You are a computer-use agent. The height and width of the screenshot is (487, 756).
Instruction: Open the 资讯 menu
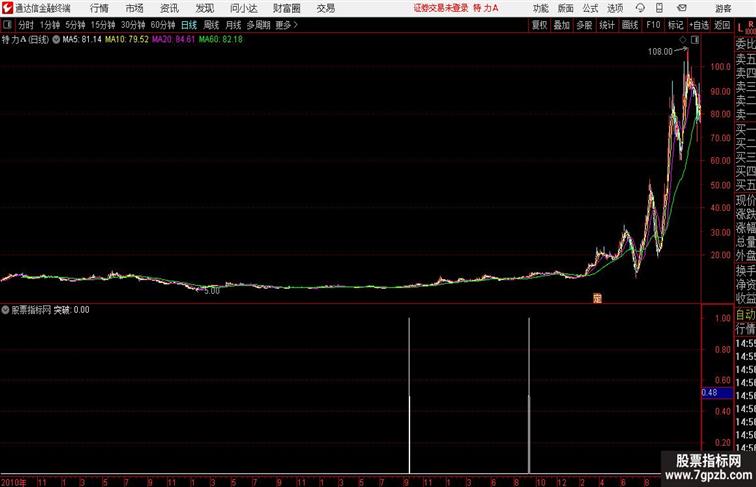click(x=169, y=8)
